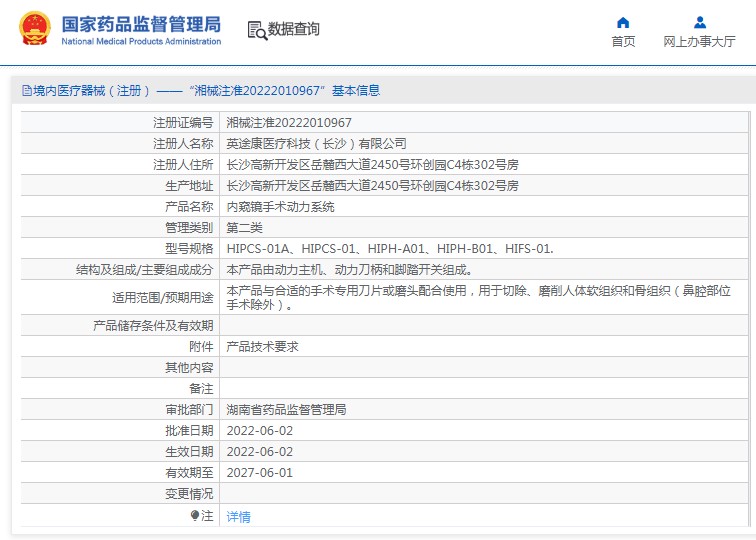Click the lightbulb 注 icon
Image resolution: width=756 pixels, height=540 pixels.
coord(195,516)
